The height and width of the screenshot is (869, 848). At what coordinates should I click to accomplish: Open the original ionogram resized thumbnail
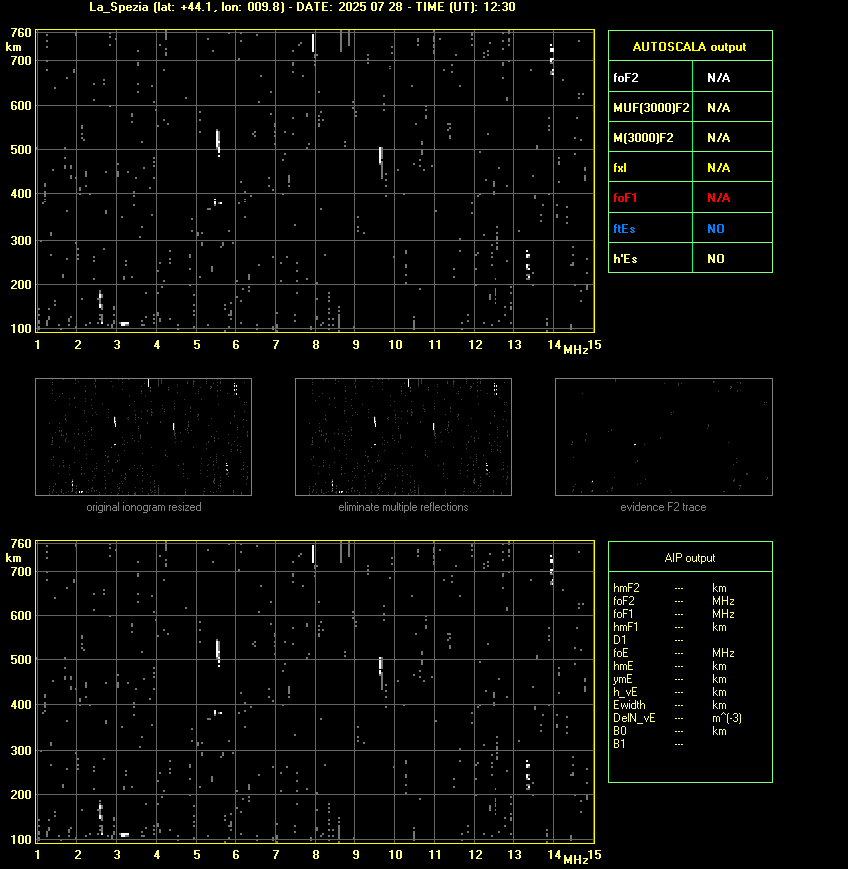point(143,437)
